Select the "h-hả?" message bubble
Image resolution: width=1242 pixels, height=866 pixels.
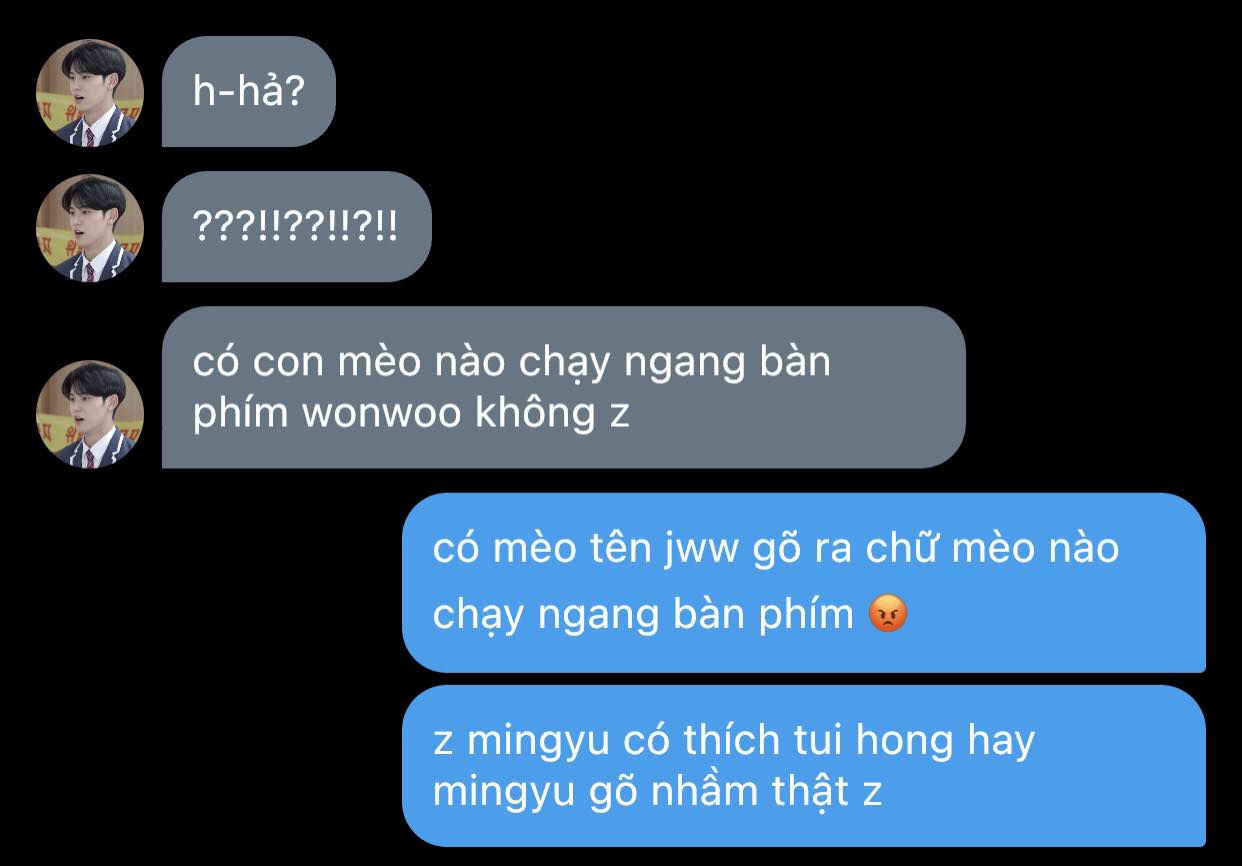click(249, 92)
